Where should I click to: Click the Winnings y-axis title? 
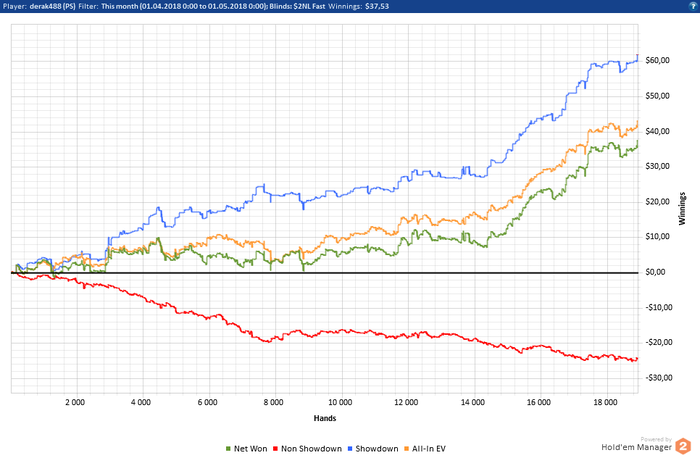[x=682, y=208]
